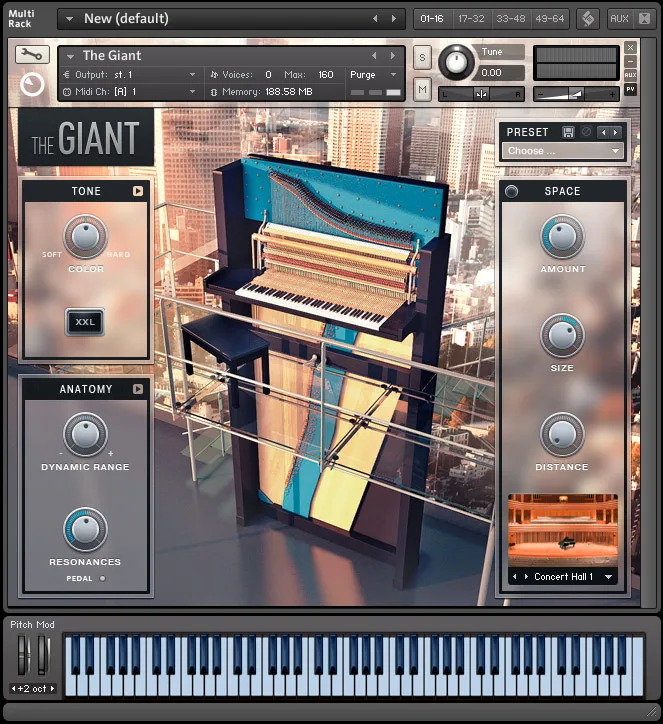Switch to rack page 17-32
Image resolution: width=663 pixels, height=724 pixels.
tap(471, 18)
